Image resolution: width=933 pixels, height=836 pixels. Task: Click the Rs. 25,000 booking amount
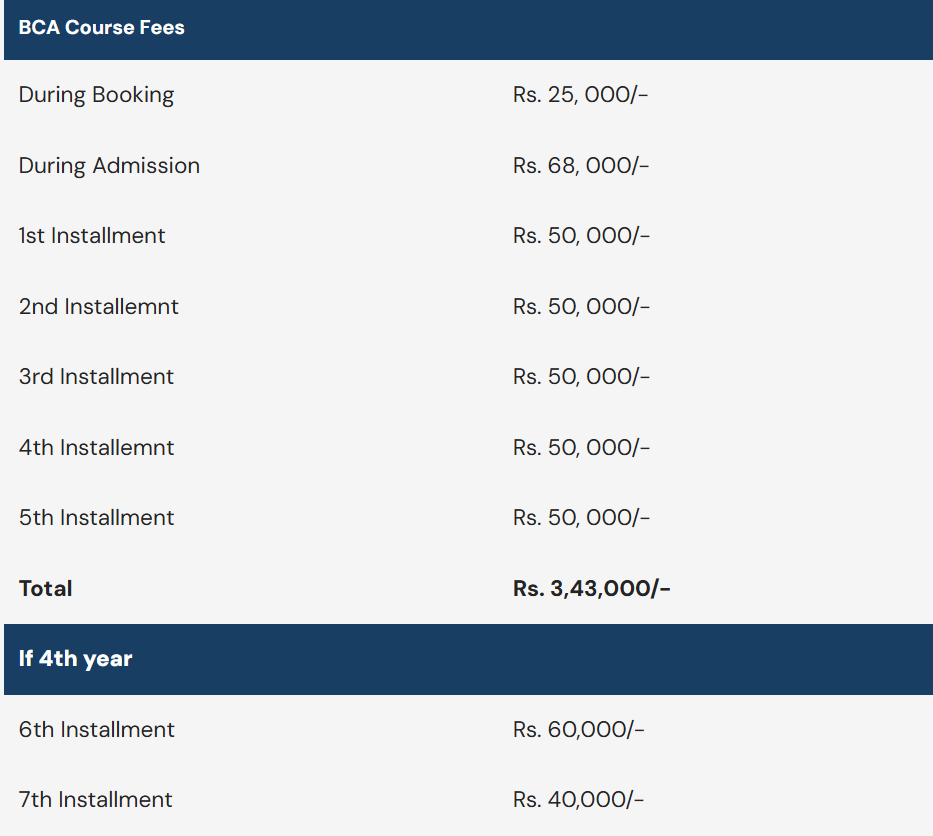coord(581,95)
